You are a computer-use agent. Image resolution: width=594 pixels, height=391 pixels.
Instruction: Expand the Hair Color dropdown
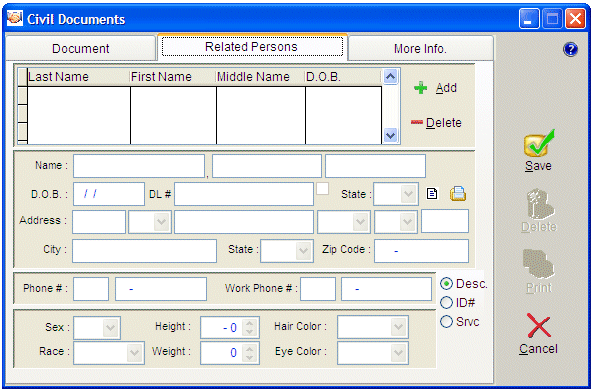399,327
